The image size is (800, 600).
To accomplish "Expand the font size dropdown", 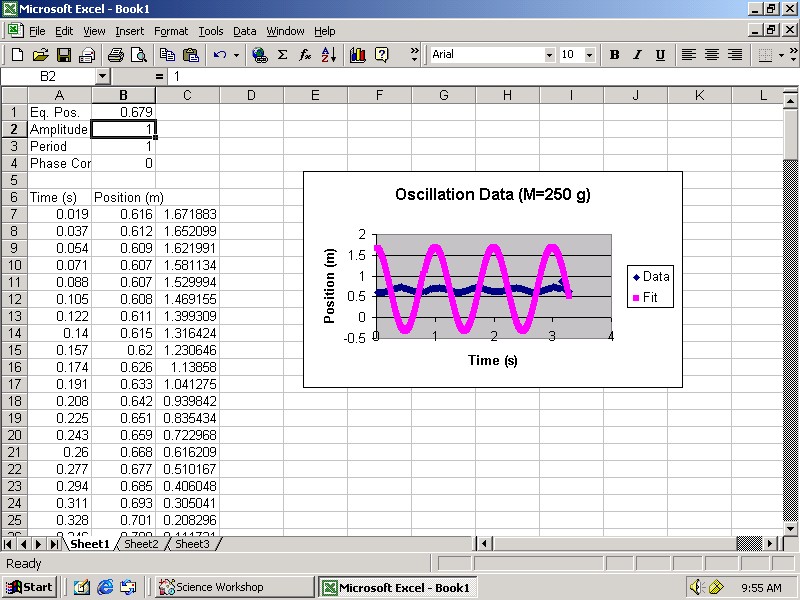I will [589, 55].
